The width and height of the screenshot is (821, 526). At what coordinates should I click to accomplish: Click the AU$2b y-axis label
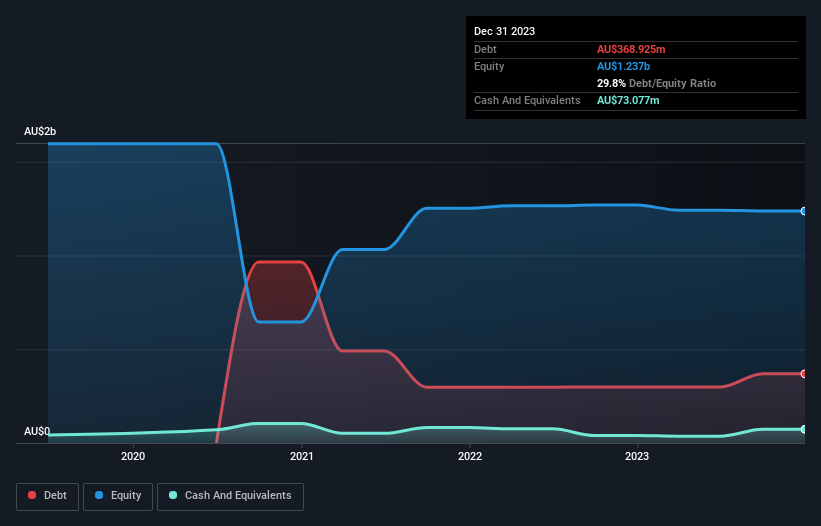[40, 131]
